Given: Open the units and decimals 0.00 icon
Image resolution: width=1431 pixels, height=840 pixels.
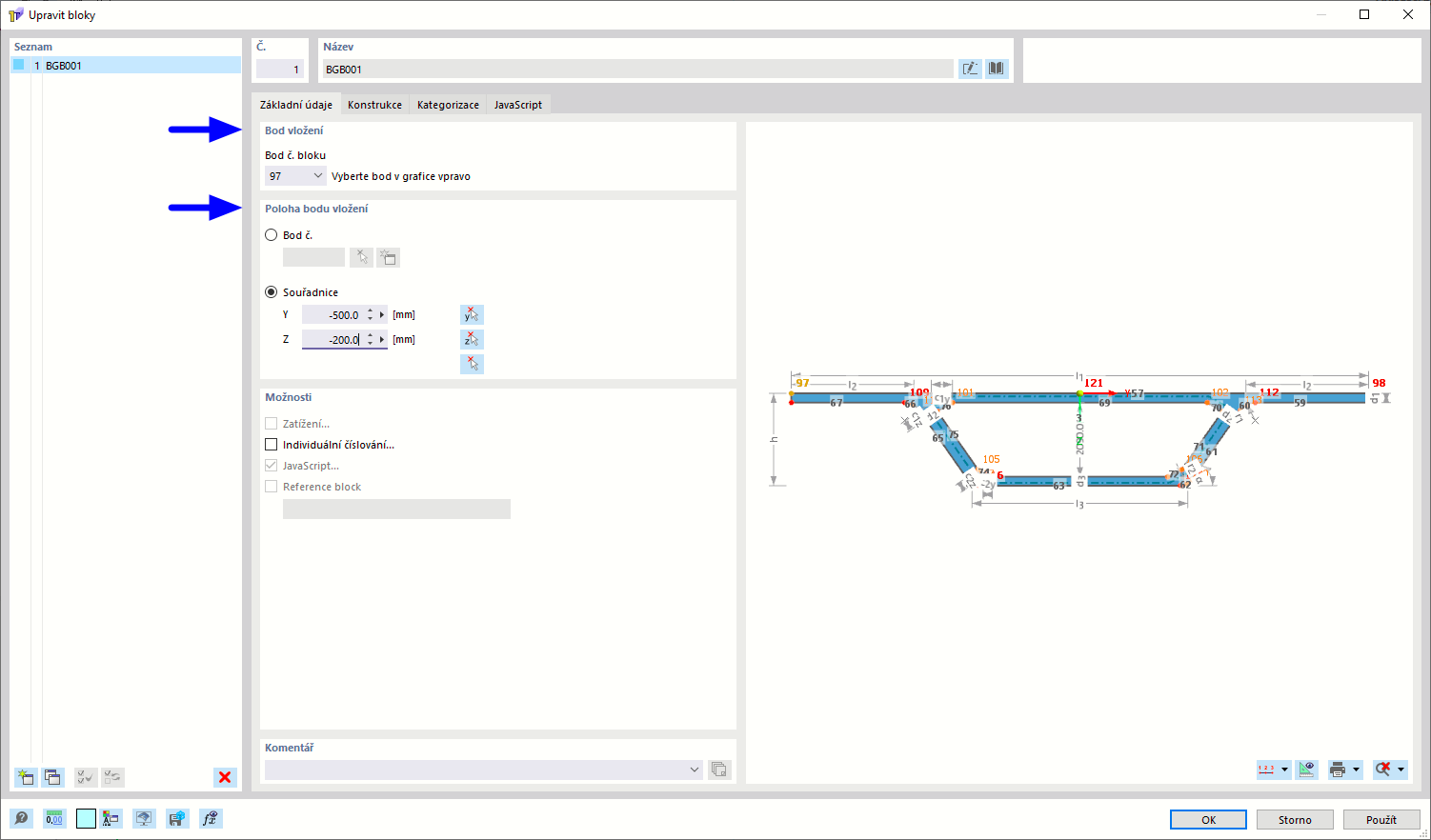Looking at the screenshot, I should 54,818.
